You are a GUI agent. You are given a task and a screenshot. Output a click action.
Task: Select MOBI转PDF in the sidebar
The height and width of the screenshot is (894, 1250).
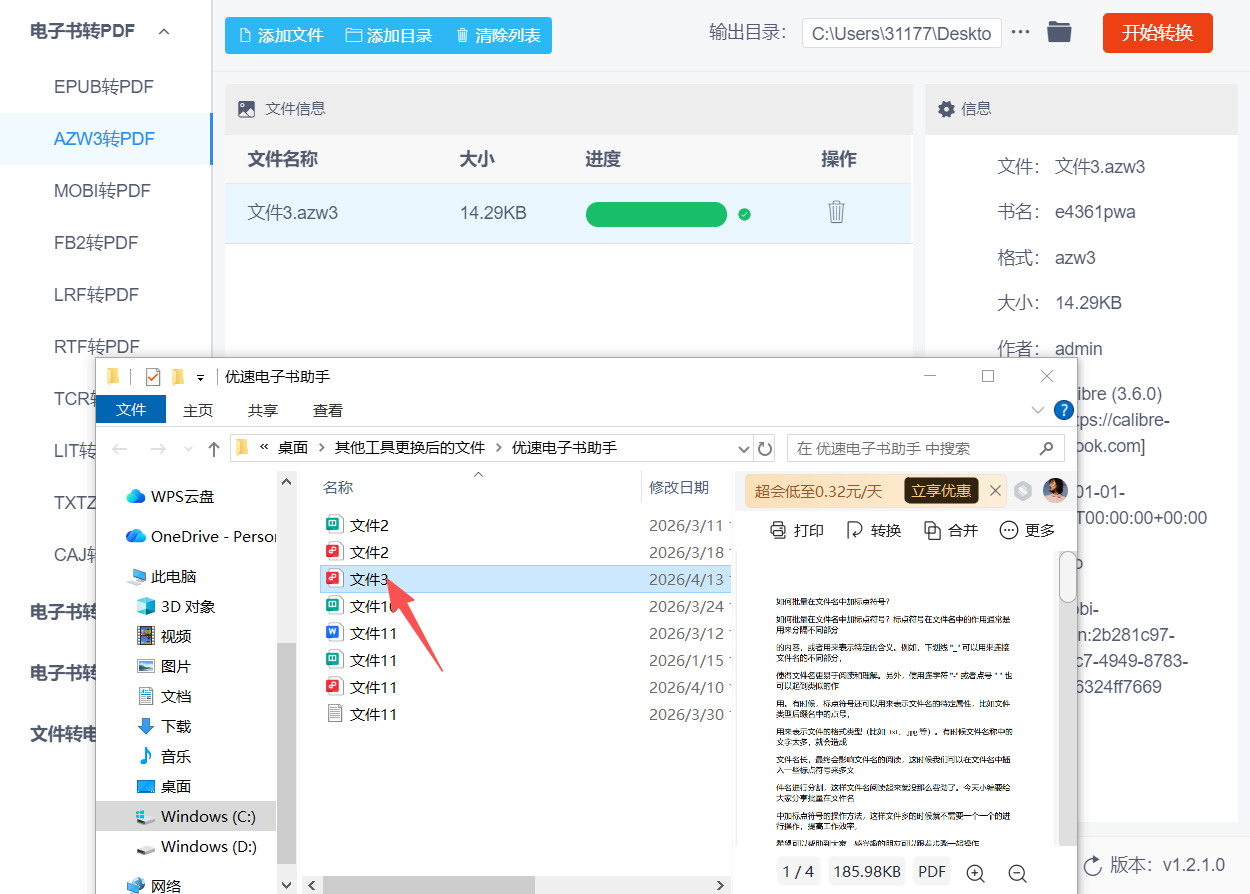tap(104, 191)
